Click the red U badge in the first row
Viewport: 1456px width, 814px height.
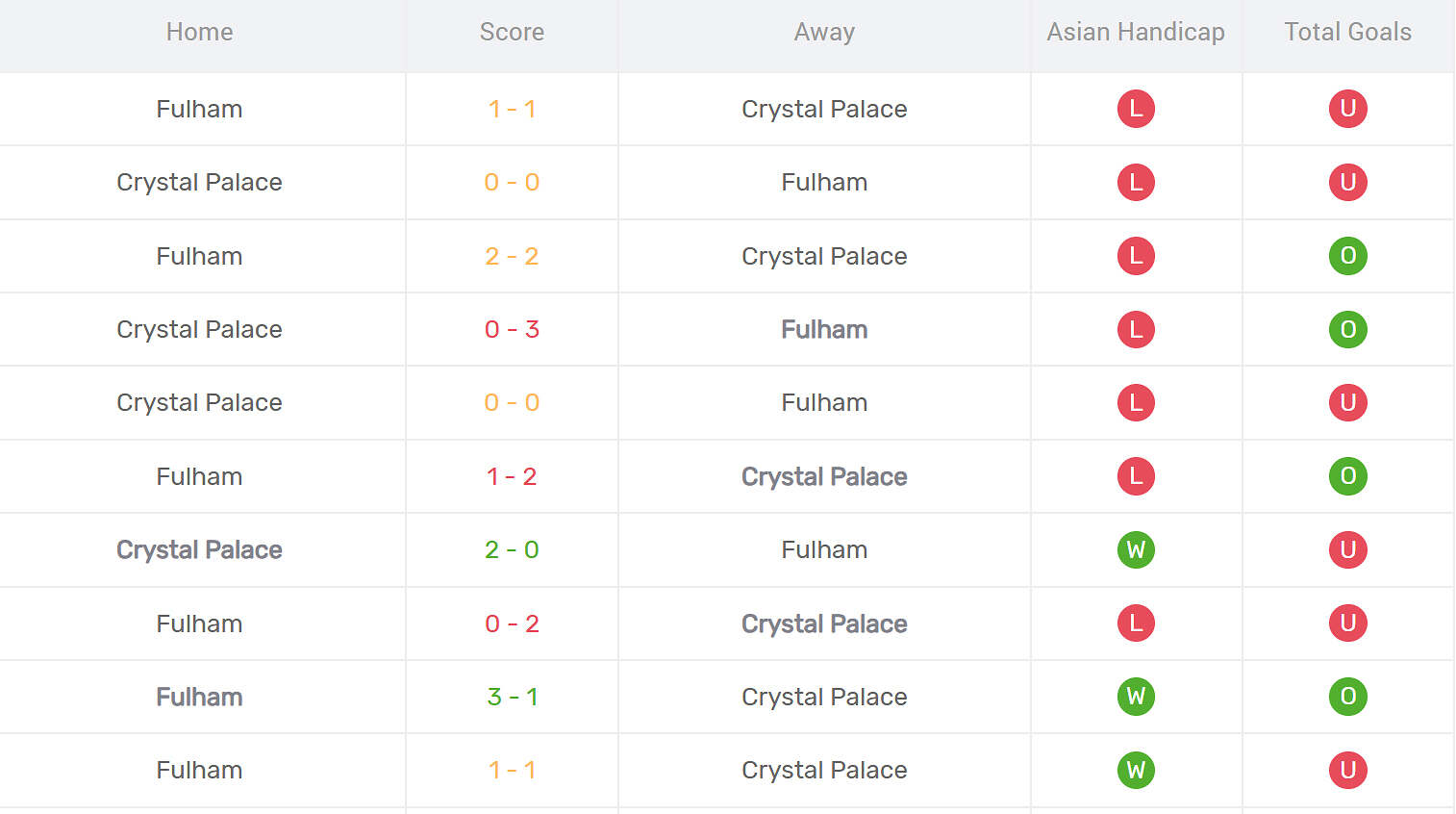1347,109
